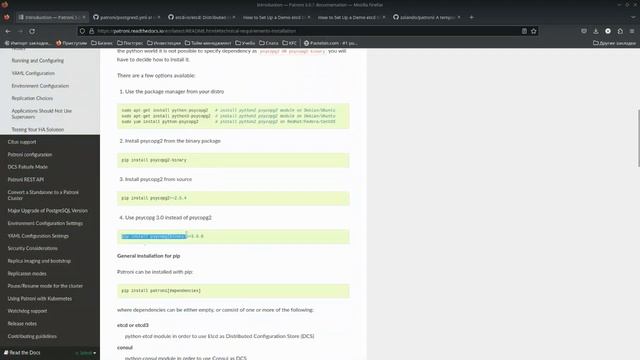Open the extensions puzzle icon
The height and width of the screenshot is (360, 640).
(620, 31)
